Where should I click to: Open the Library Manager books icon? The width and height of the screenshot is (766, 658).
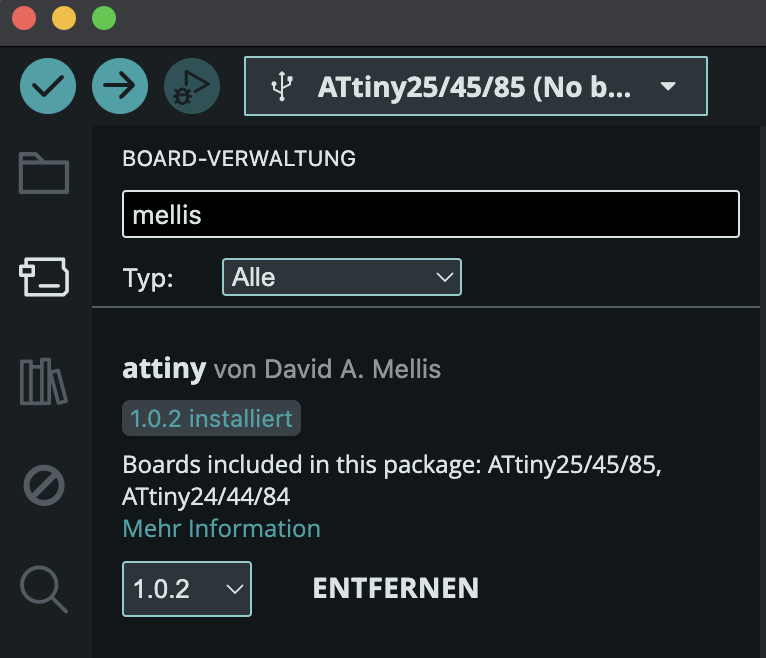44,382
